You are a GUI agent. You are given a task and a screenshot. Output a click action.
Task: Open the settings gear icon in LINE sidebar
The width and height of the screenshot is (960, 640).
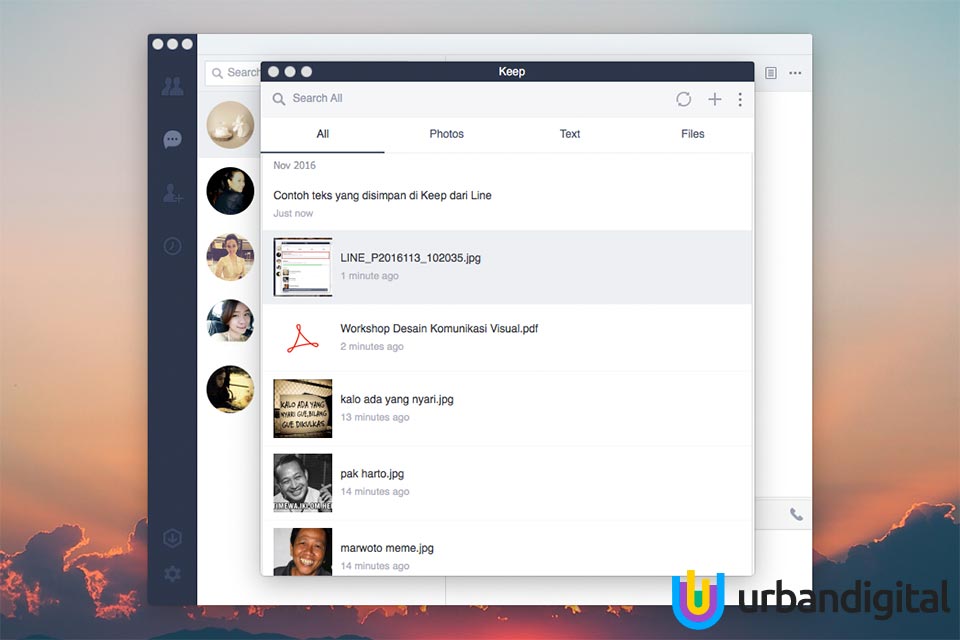172,574
